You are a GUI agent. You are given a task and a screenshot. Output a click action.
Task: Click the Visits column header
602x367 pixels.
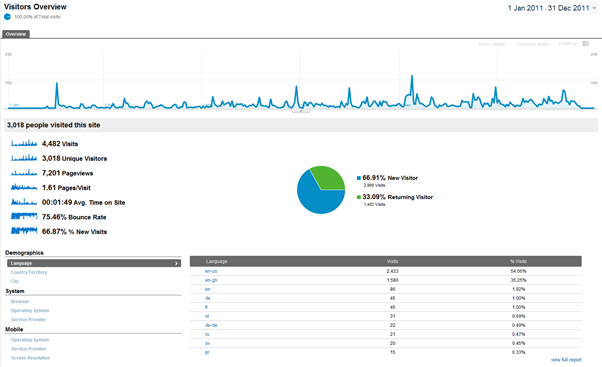(392, 261)
